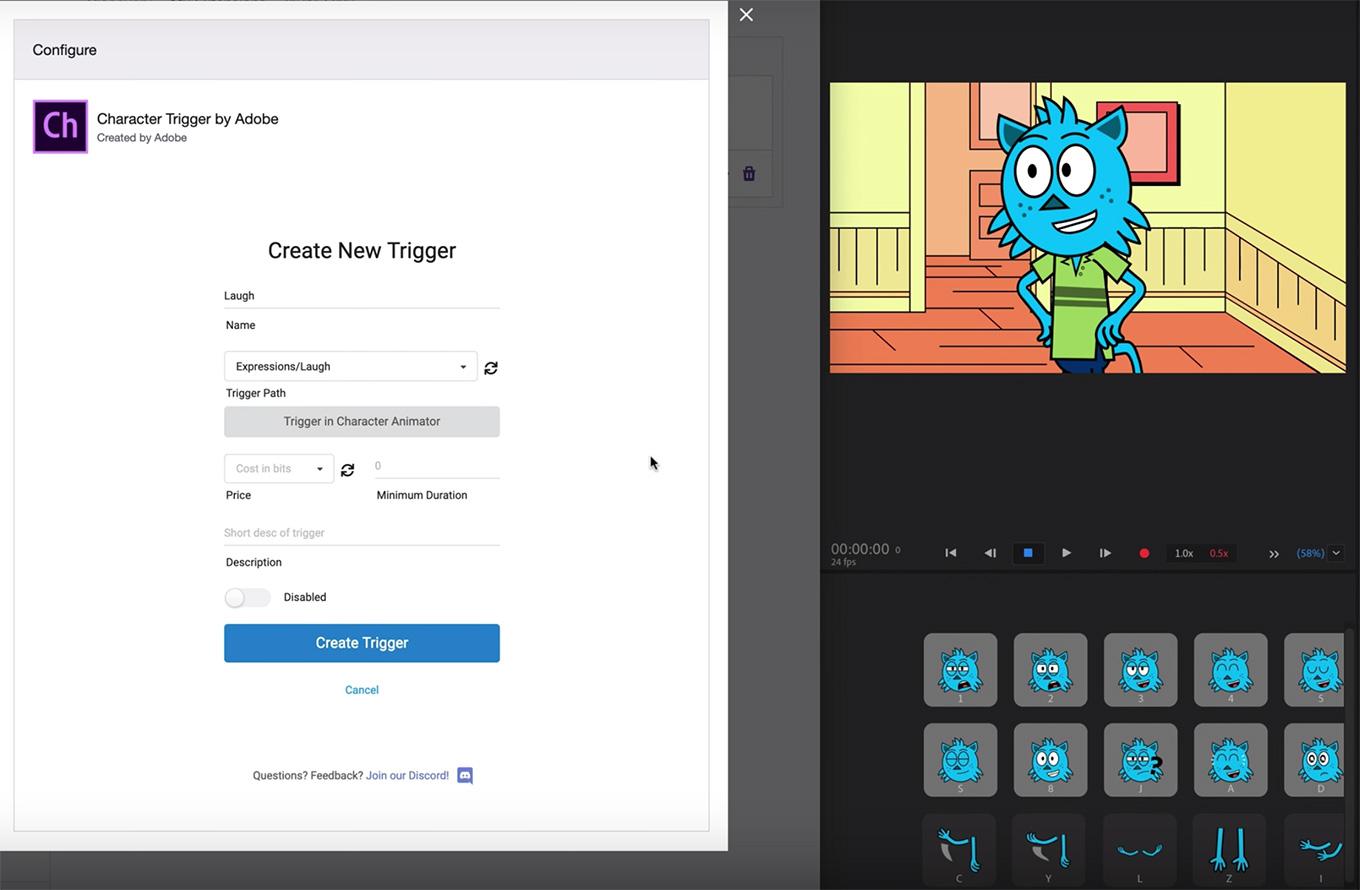Activate face trigger labeled 5

click(1315, 670)
